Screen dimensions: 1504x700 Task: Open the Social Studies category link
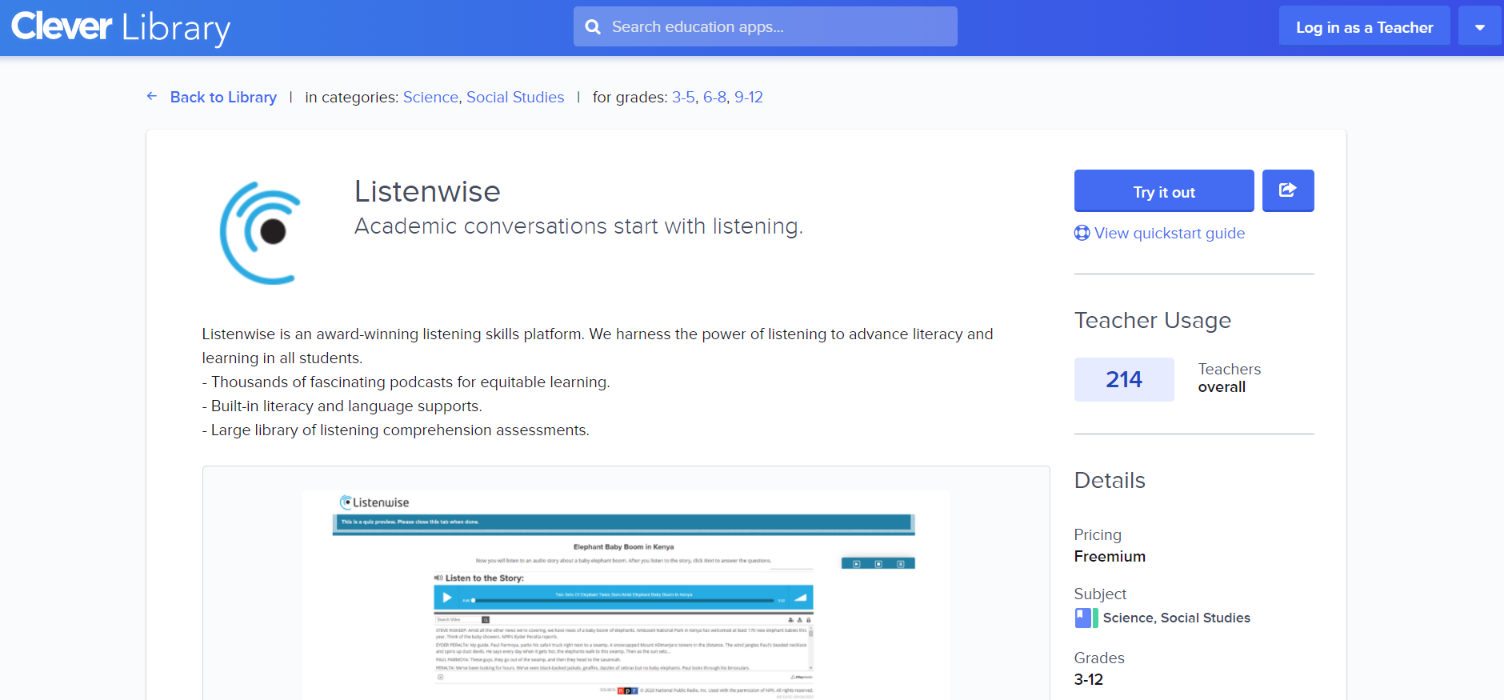point(515,97)
